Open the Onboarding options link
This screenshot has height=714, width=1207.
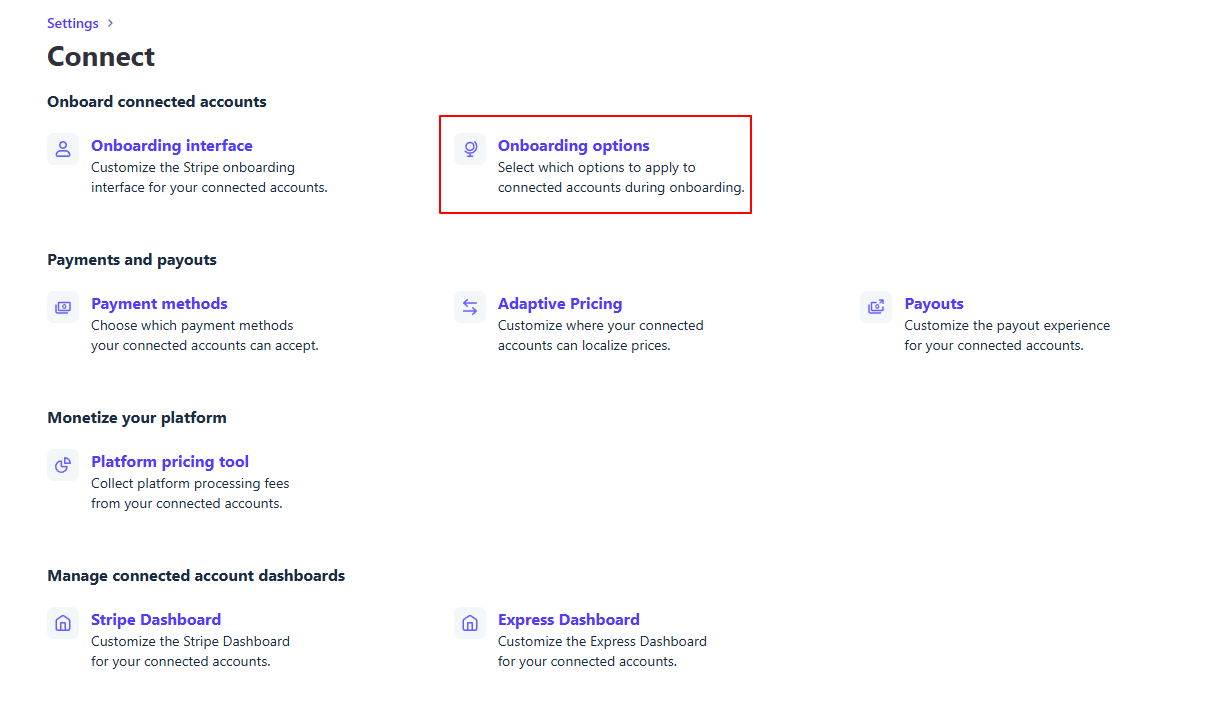click(573, 146)
